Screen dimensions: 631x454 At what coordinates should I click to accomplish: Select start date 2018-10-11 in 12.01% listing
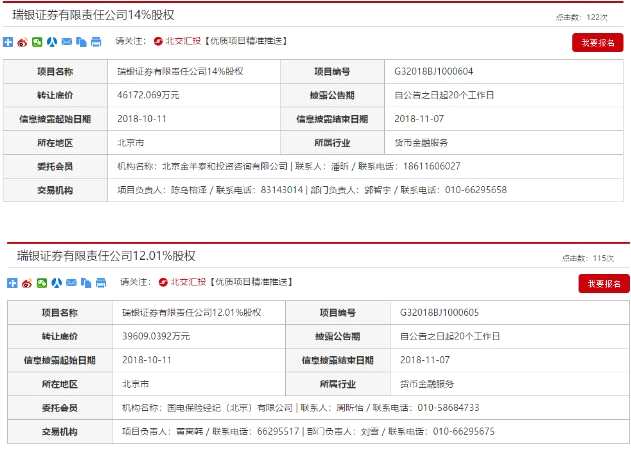click(147, 360)
